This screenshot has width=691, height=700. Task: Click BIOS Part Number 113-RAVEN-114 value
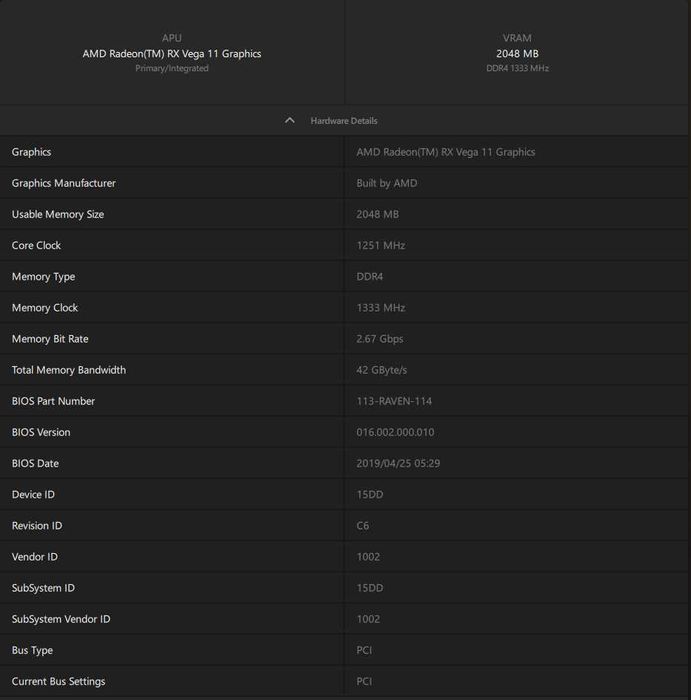pyautogui.click(x=394, y=401)
